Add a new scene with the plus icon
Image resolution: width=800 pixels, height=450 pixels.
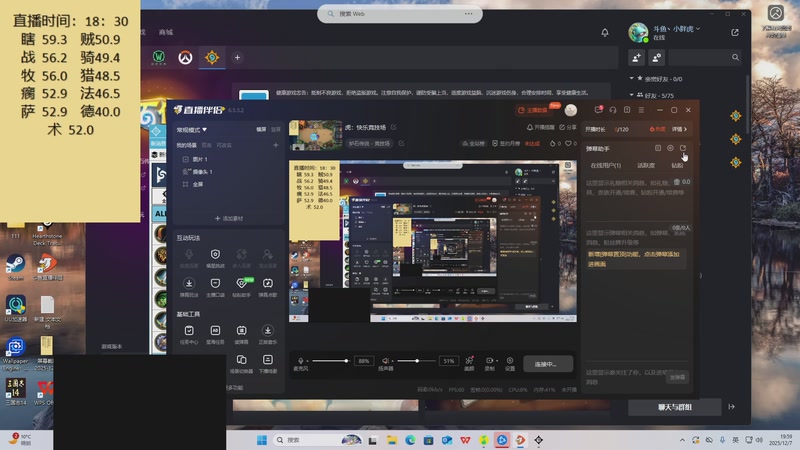point(276,145)
